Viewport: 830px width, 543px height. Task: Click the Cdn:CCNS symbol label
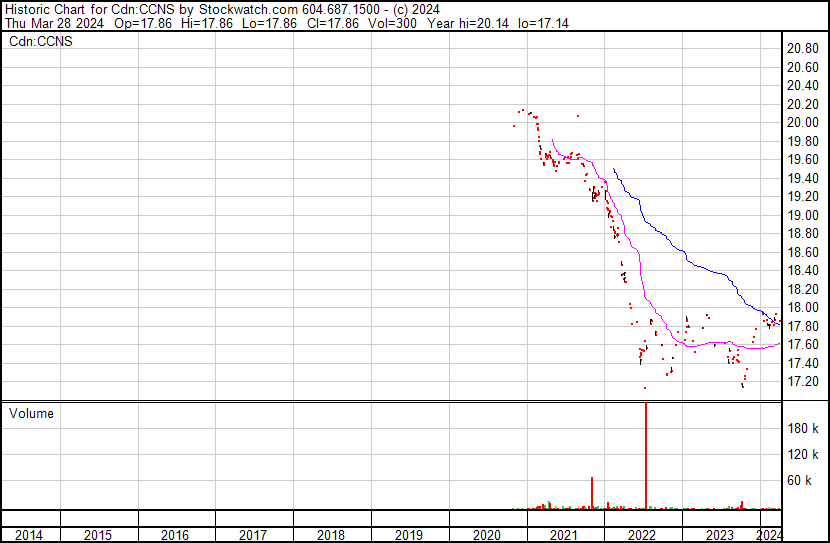[41, 41]
